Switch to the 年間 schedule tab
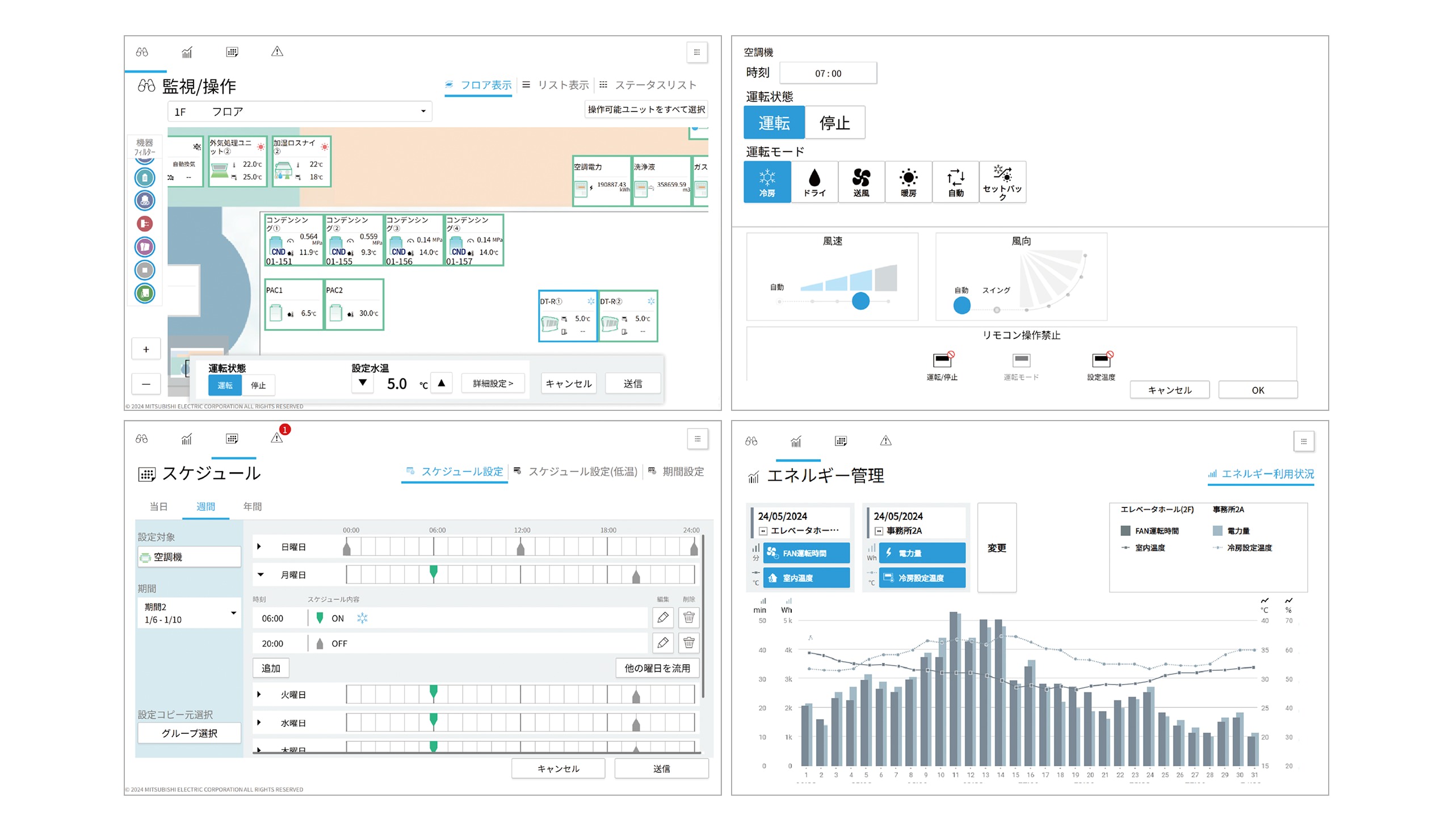This screenshot has width=1453, height=840. pyautogui.click(x=252, y=506)
